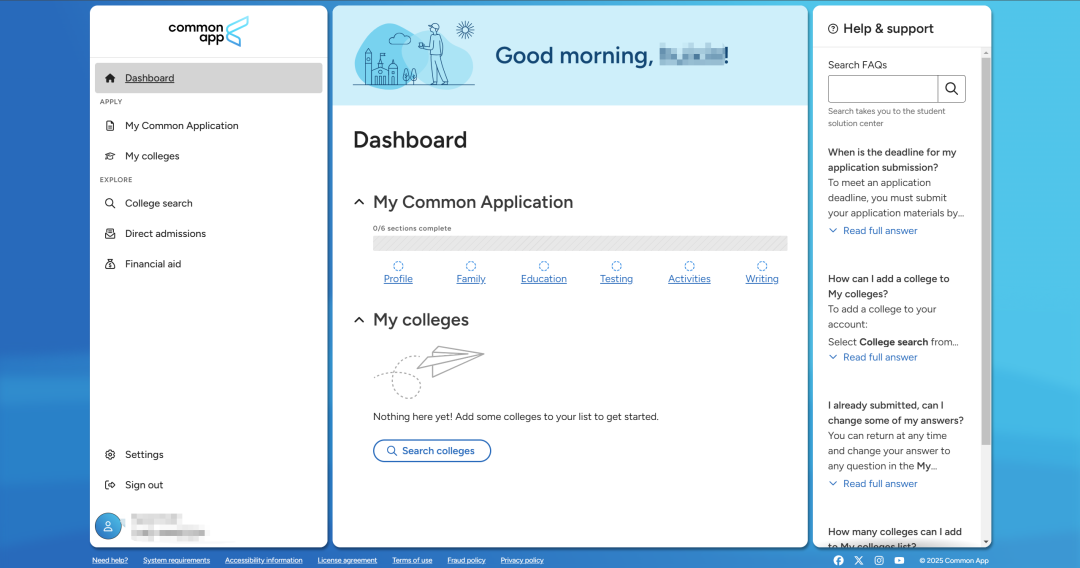This screenshot has width=1080, height=568.
Task: Click the Help & support question mark icon
Action: click(833, 29)
